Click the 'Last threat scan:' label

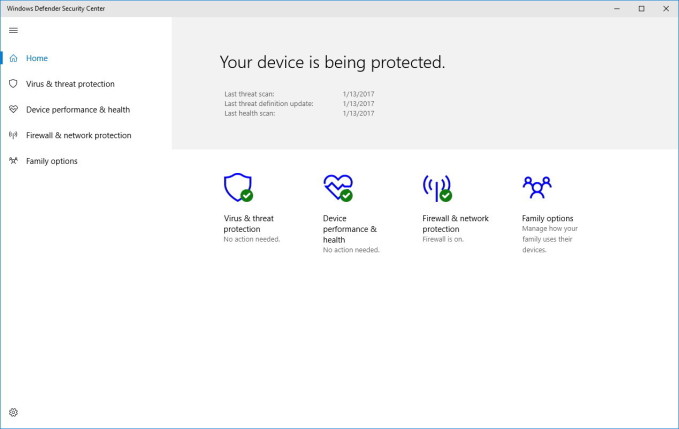point(249,94)
